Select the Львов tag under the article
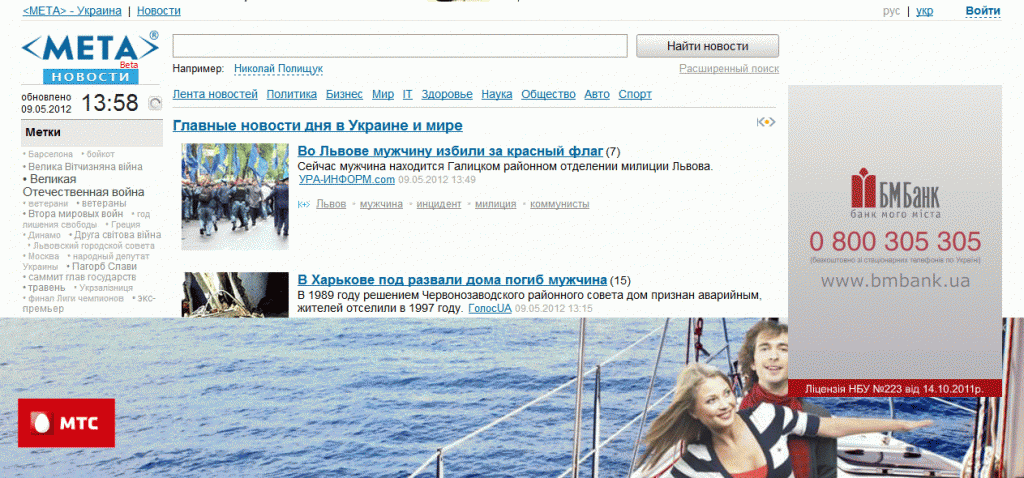This screenshot has width=1024, height=478. coord(331,204)
